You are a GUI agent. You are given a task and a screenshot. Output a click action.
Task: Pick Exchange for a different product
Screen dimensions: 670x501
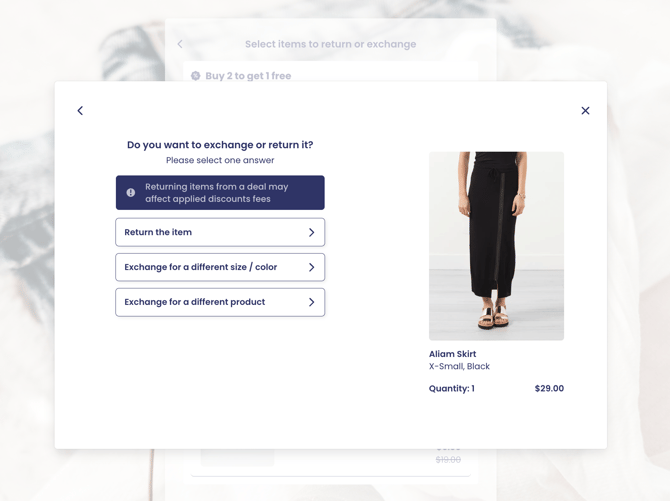tap(220, 302)
